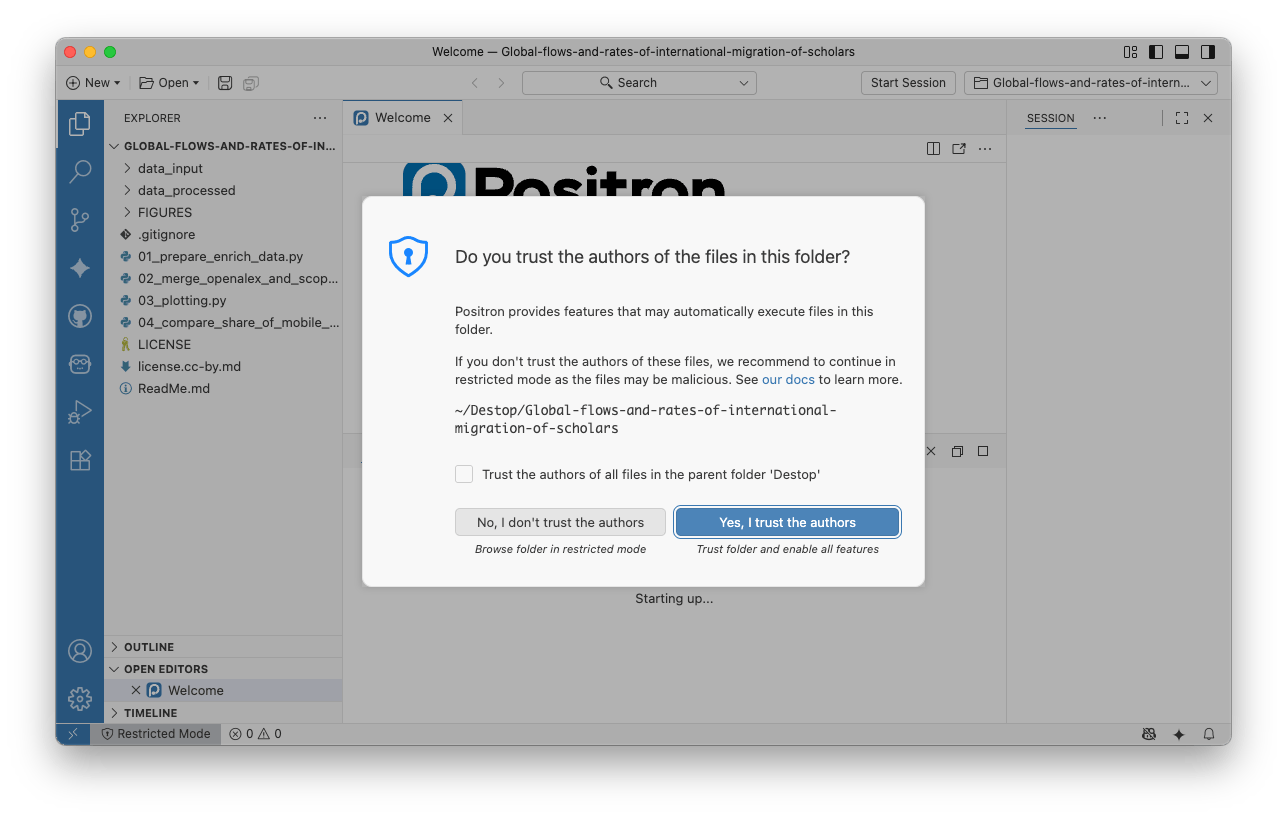Enable trust for parent folder 'Destop' checkbox
This screenshot has height=819, width=1287.
(464, 474)
